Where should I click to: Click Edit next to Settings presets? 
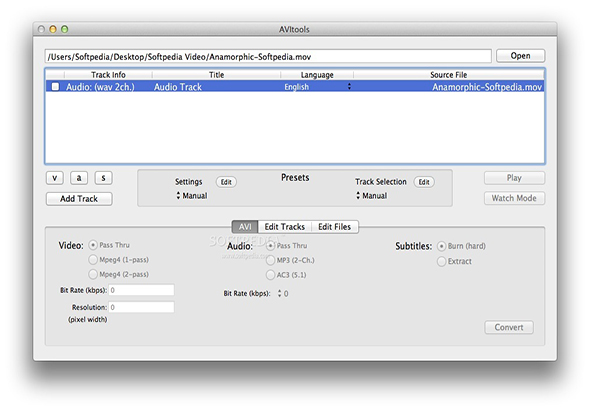226,182
